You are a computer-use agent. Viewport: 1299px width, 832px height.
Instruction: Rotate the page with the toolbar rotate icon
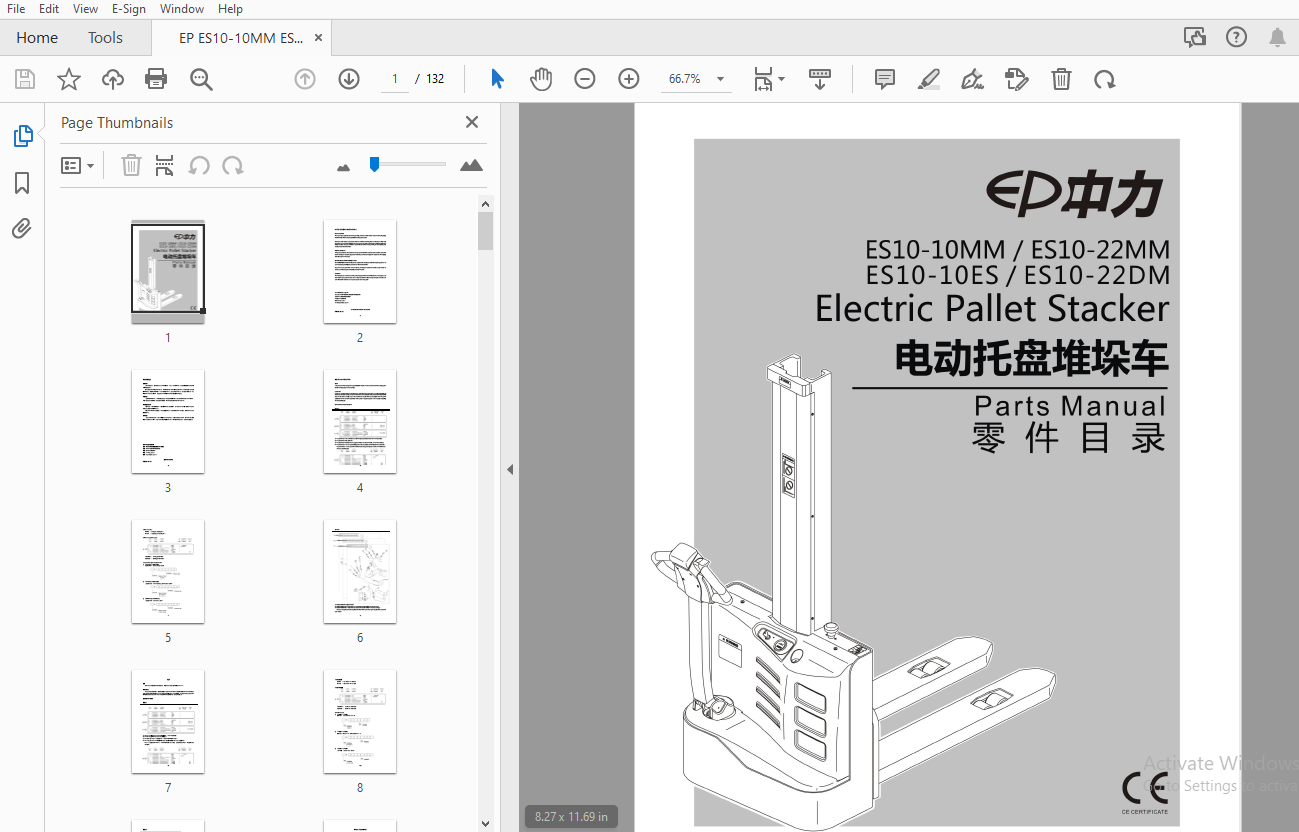pos(1105,79)
